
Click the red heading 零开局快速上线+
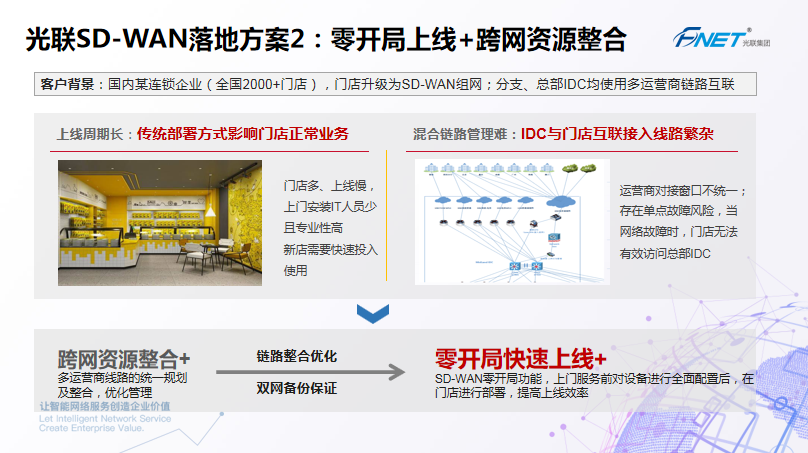coord(520,359)
